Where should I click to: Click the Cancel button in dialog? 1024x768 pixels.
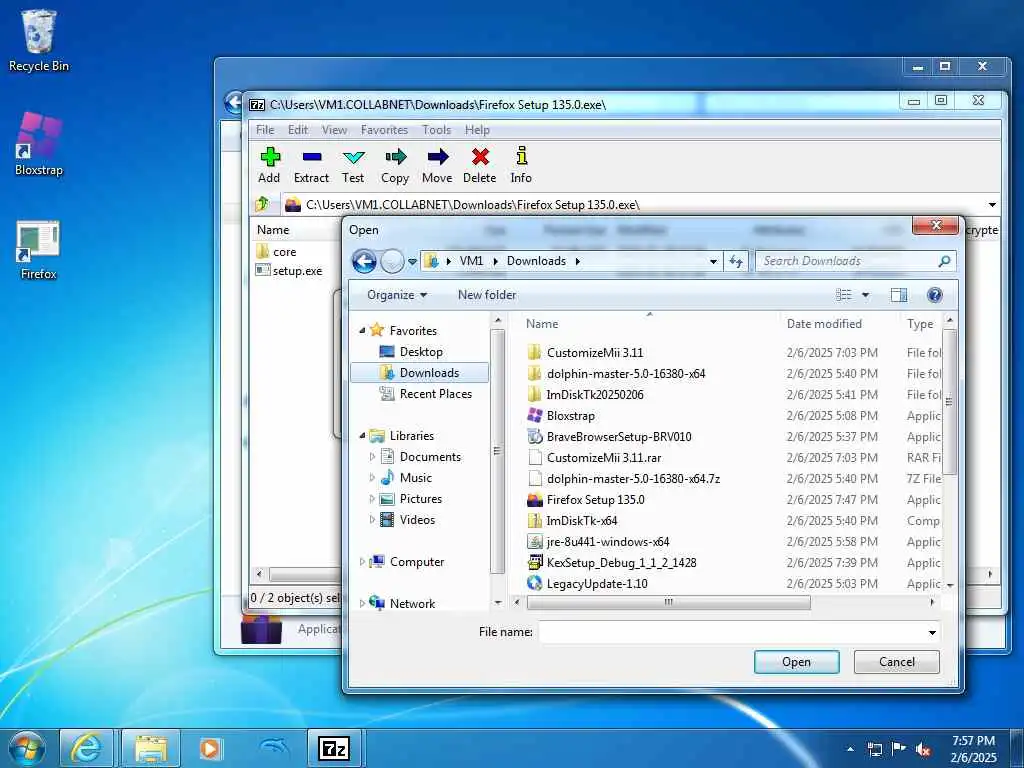click(x=897, y=662)
